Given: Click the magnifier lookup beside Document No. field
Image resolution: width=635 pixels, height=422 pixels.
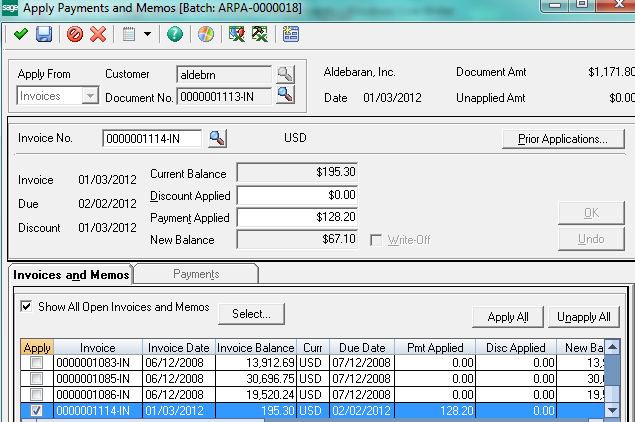Looking at the screenshot, I should pyautogui.click(x=285, y=95).
